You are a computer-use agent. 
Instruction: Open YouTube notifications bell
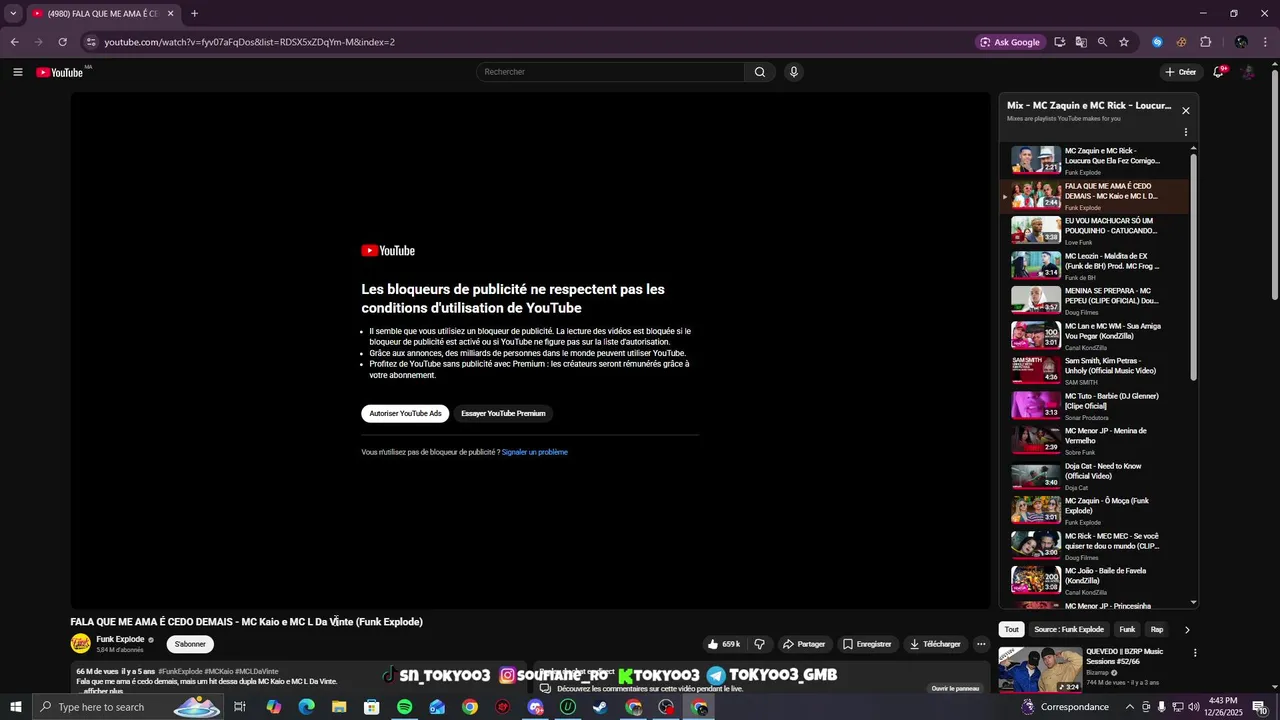tap(1219, 72)
